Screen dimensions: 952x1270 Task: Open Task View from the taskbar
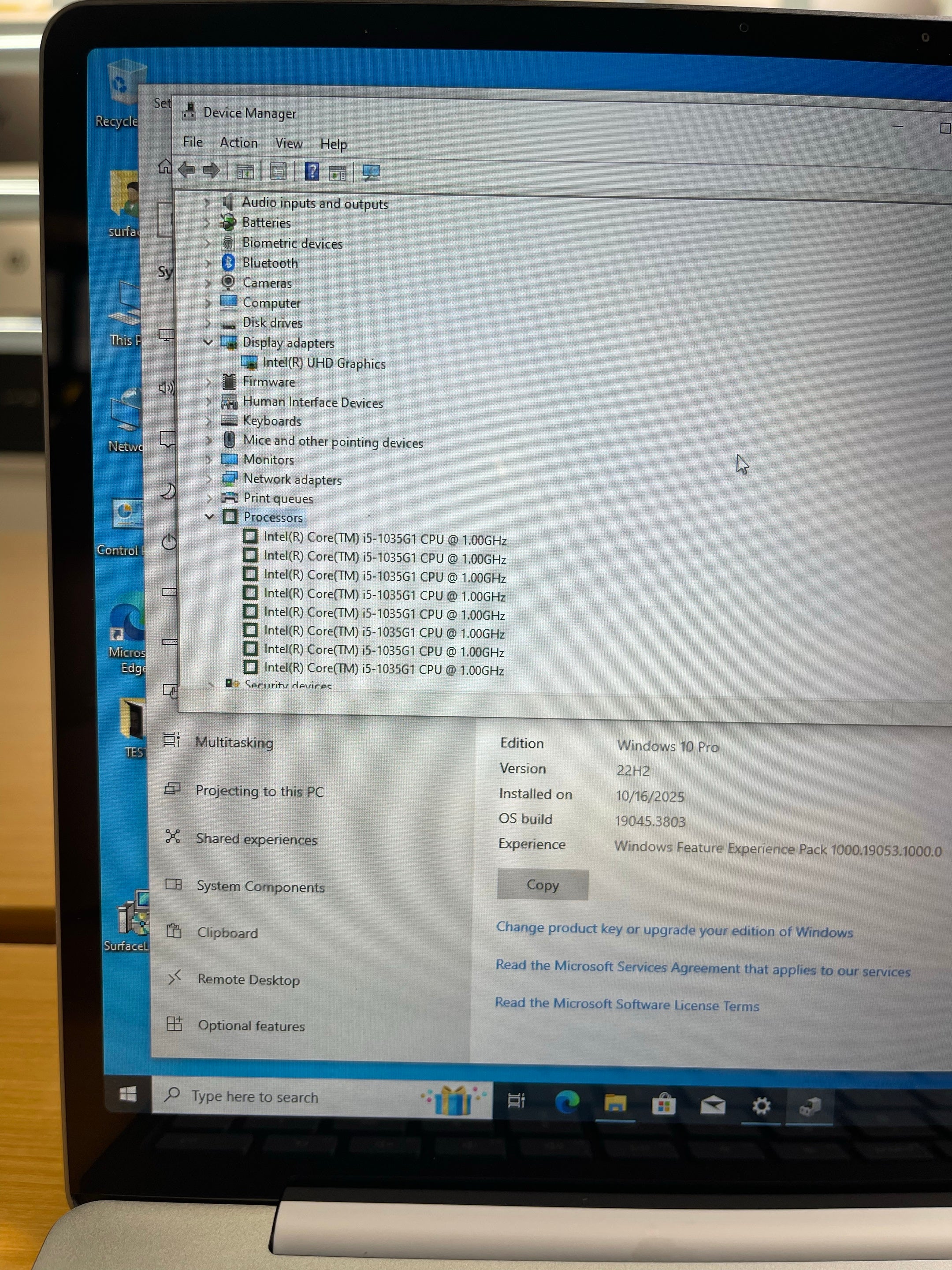517,1100
